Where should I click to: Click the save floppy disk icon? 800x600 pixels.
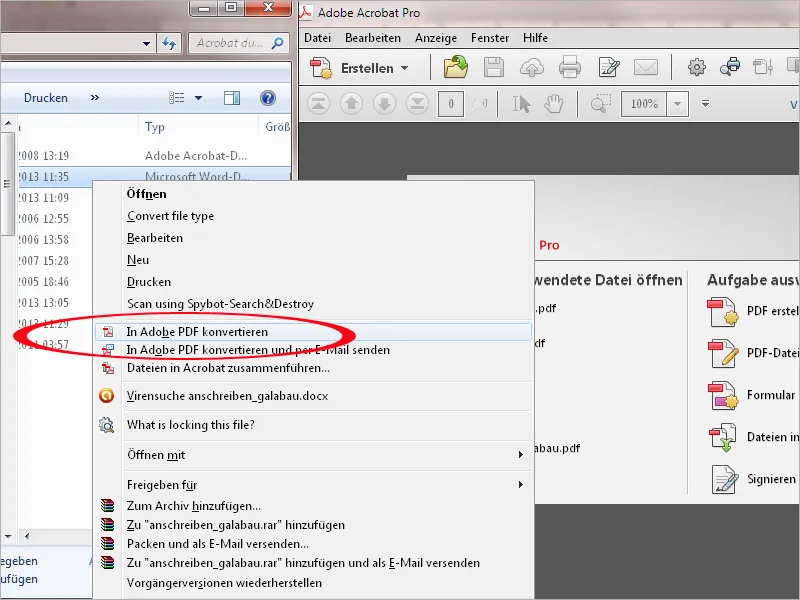tap(493, 67)
